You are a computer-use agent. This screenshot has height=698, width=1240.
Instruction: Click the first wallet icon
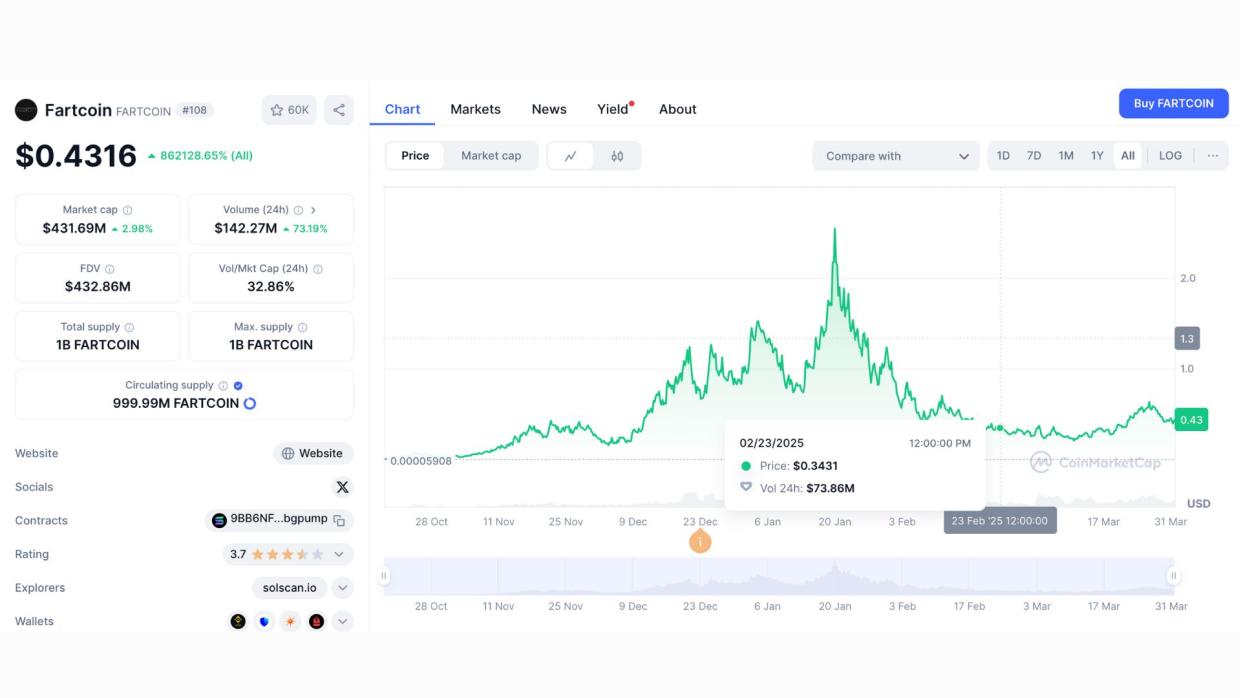click(238, 621)
